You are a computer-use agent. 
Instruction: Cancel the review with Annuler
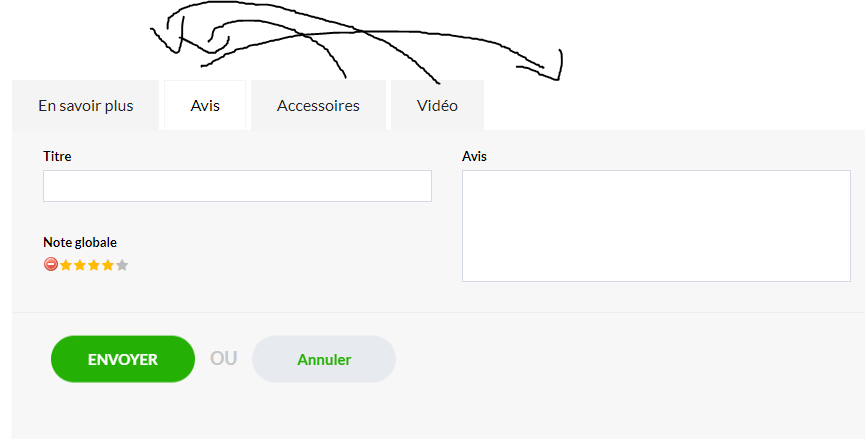[x=324, y=359]
